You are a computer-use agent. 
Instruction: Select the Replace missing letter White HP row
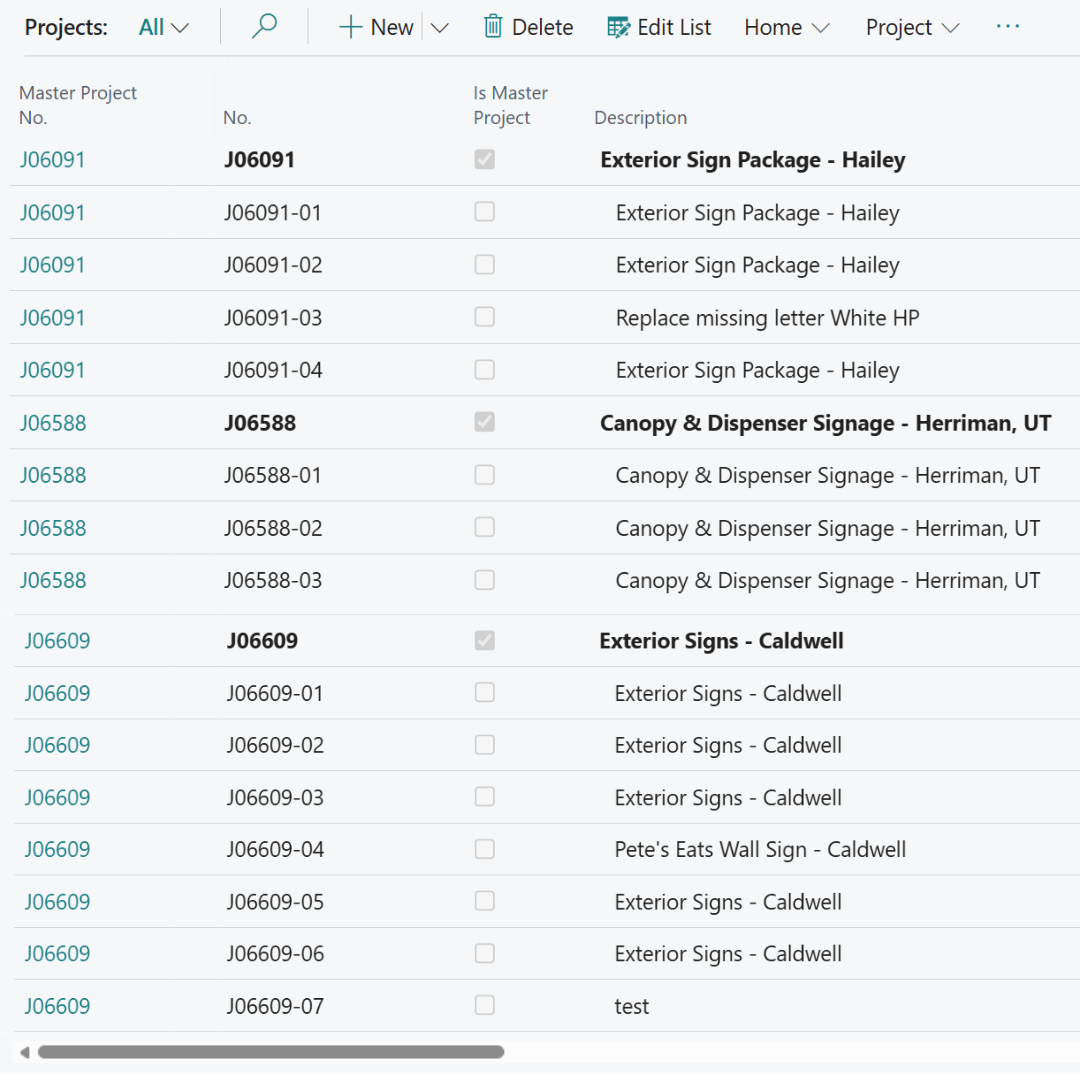coord(767,318)
